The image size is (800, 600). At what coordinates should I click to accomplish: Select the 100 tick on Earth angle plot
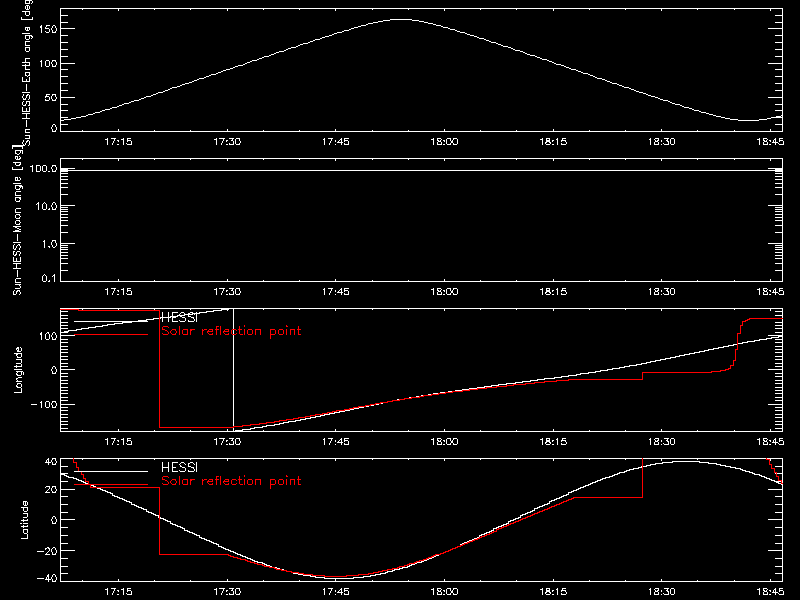pos(47,63)
